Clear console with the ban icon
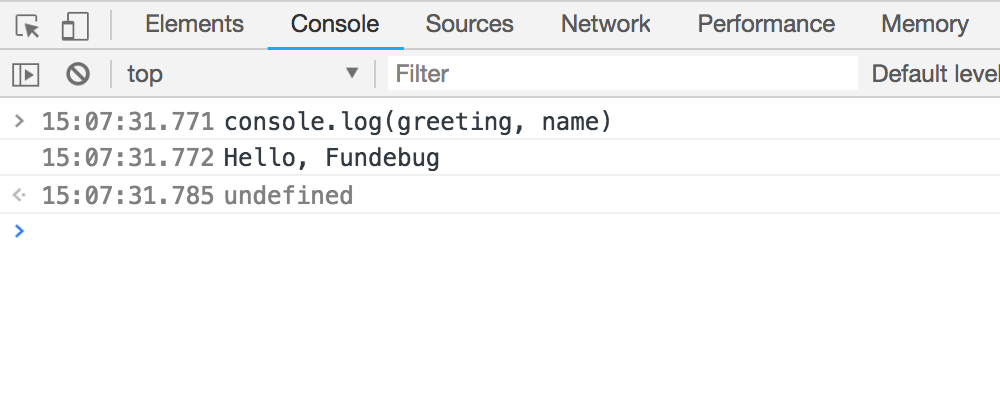The image size is (1000, 412). 78,73
